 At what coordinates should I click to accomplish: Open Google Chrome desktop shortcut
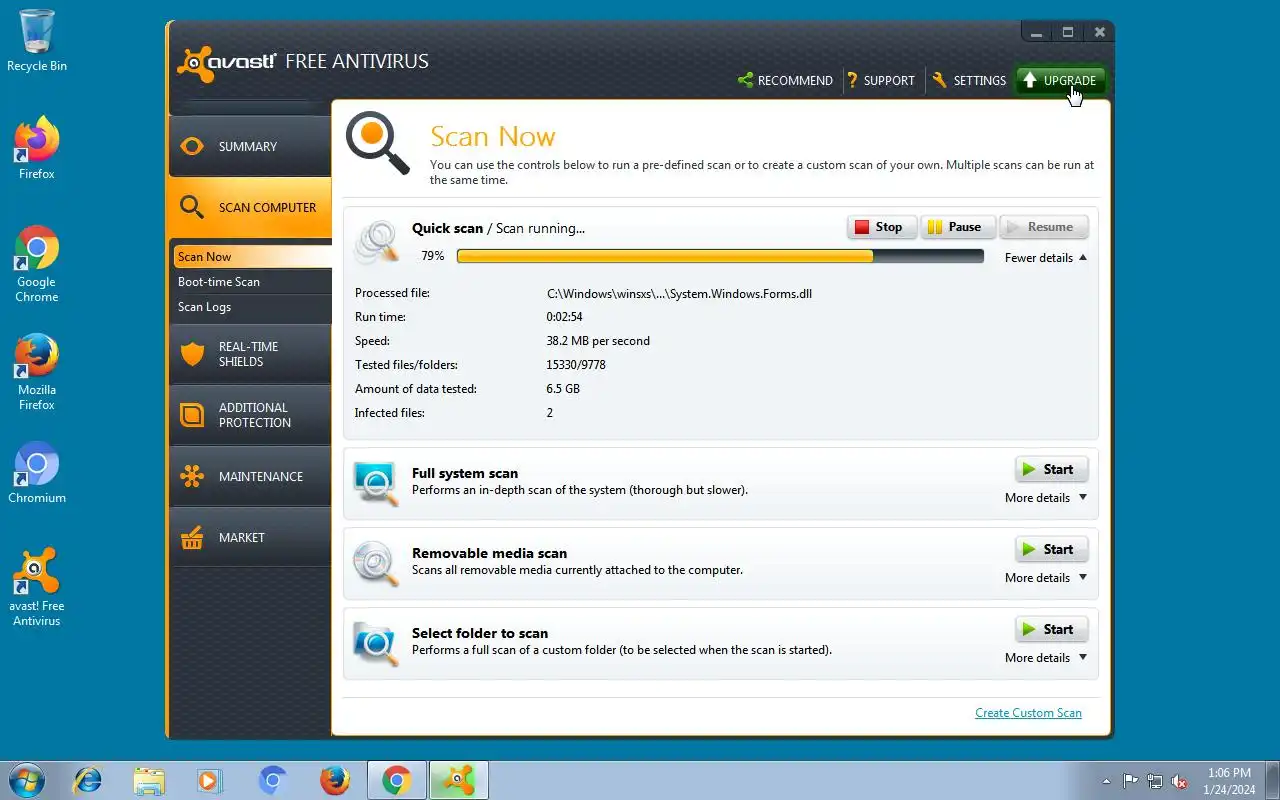click(37, 264)
